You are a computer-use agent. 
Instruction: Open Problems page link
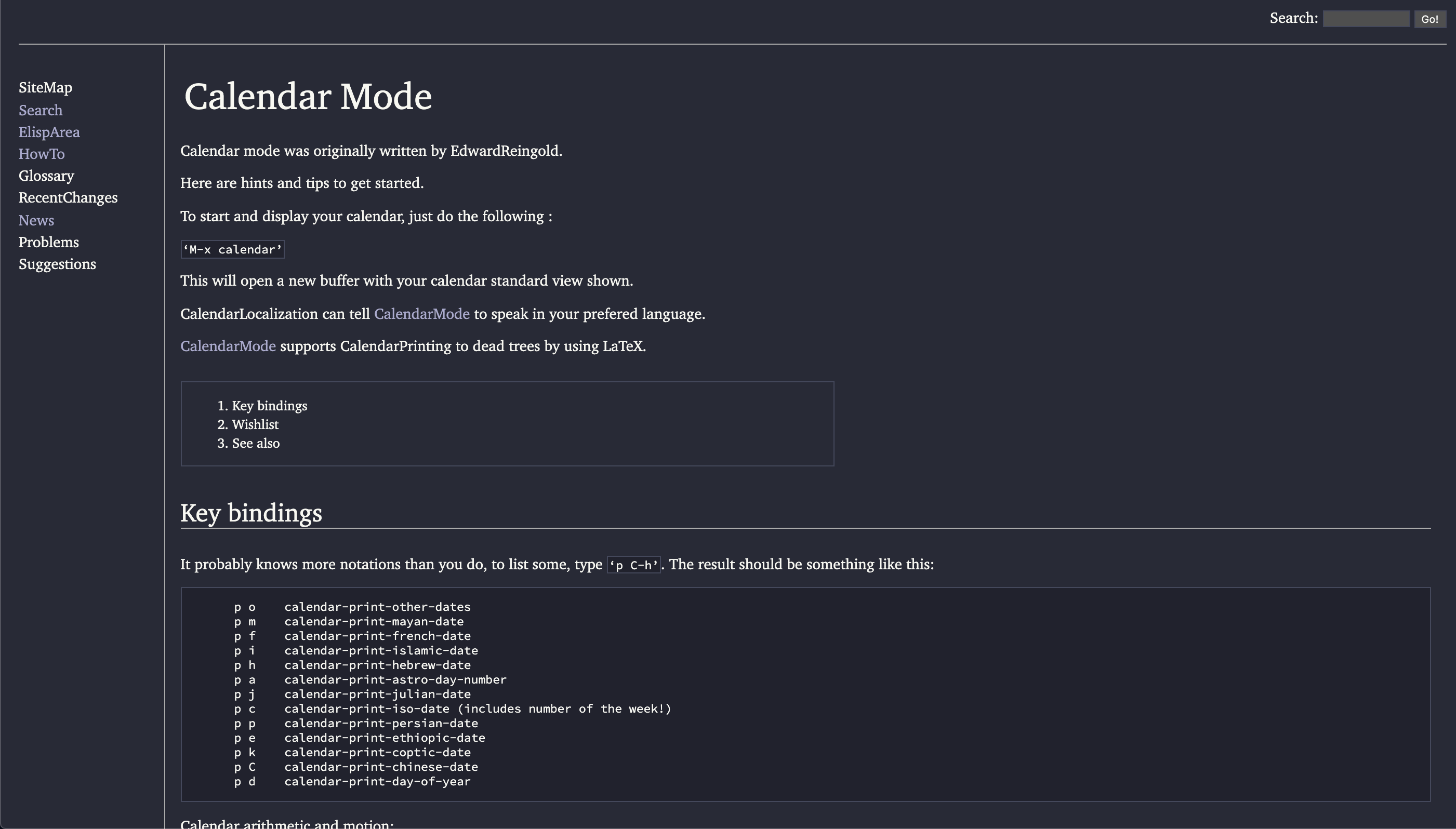tap(48, 242)
